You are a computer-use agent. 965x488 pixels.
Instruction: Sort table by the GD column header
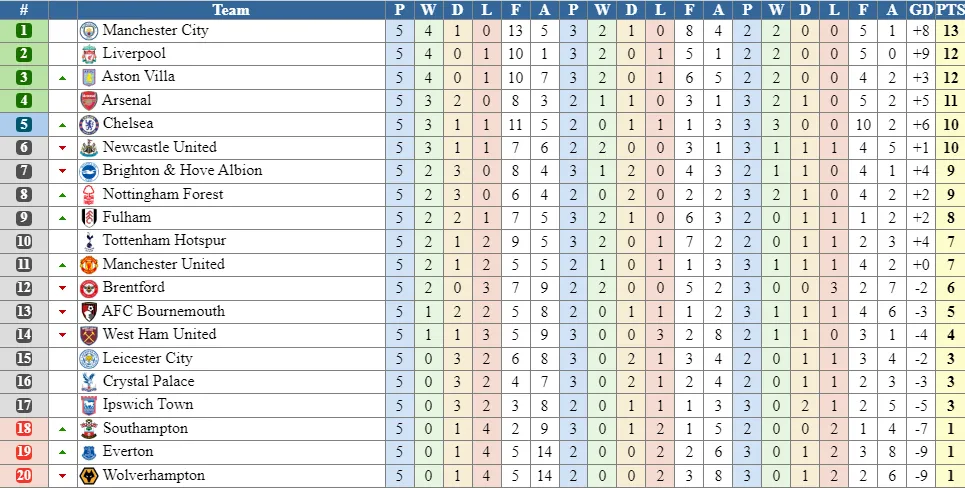[921, 10]
